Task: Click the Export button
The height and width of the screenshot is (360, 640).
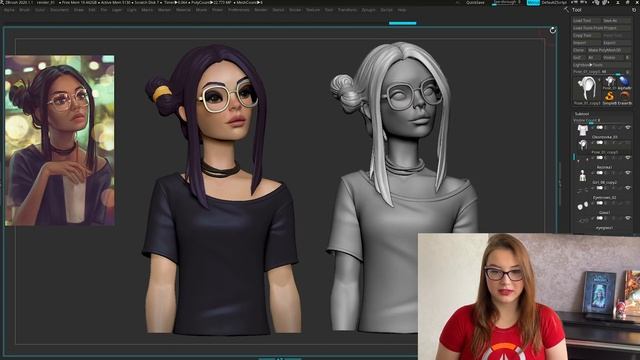Action: click(x=616, y=43)
